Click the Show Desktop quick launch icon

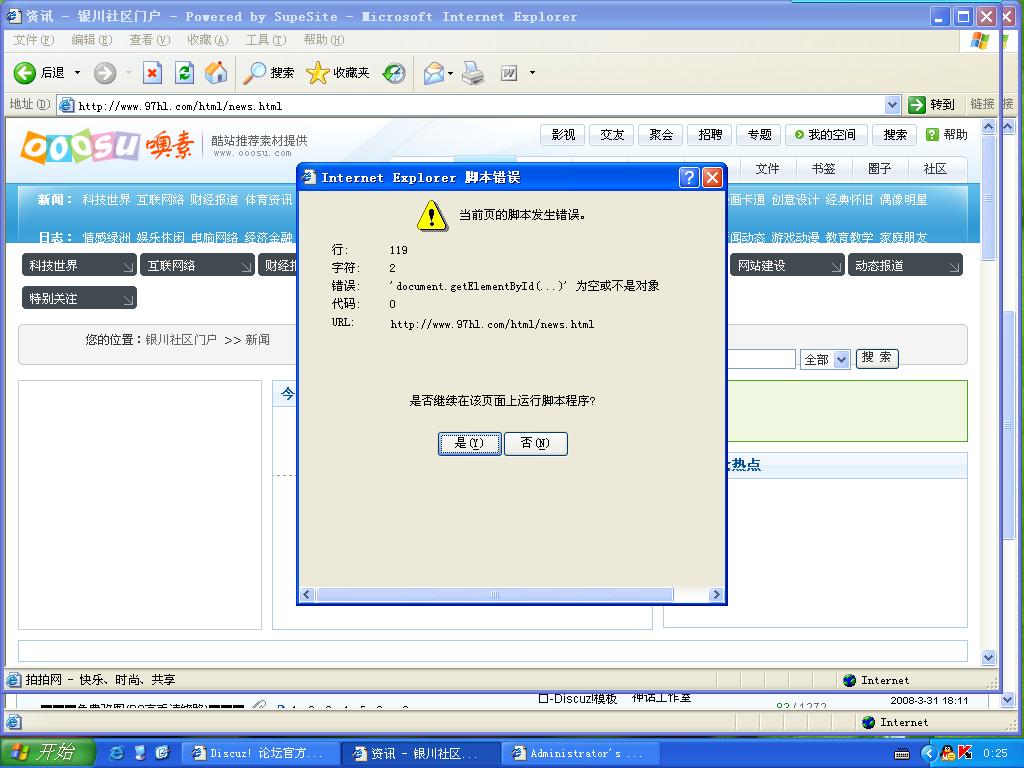[140, 753]
